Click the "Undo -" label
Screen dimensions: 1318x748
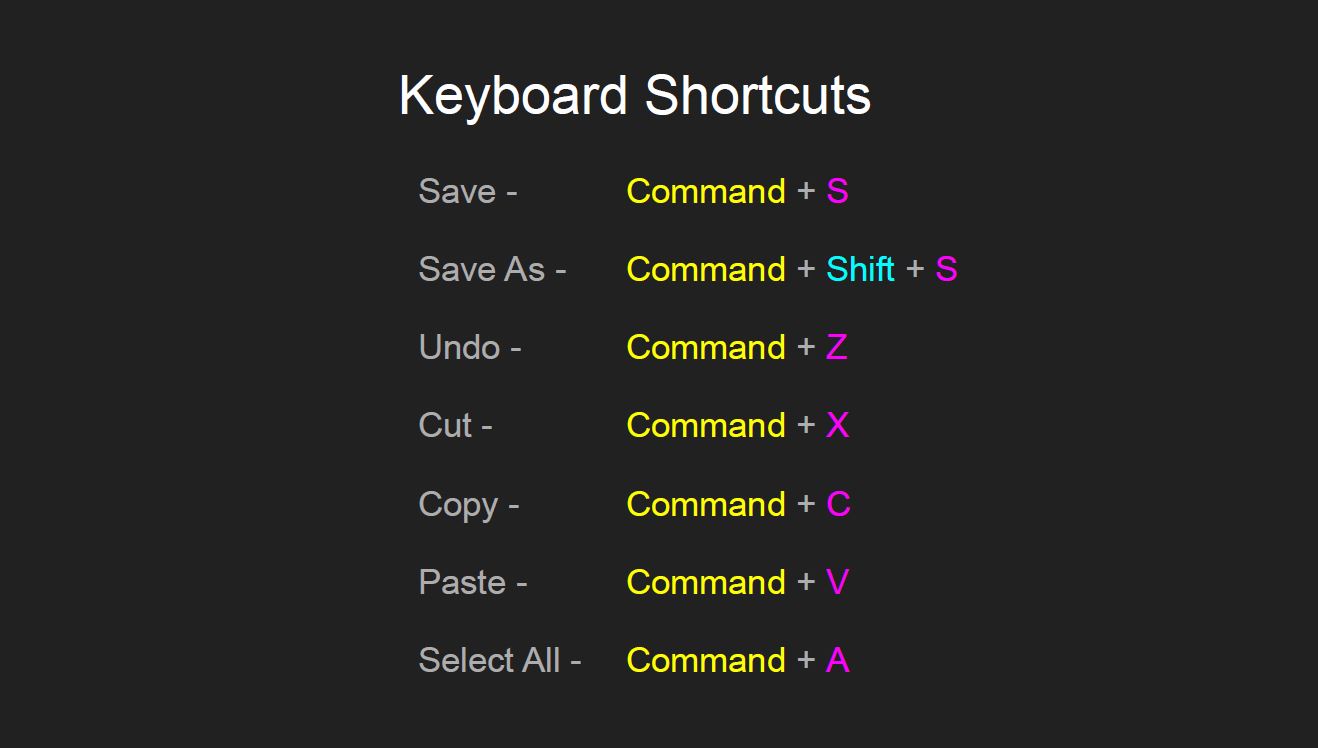(469, 347)
